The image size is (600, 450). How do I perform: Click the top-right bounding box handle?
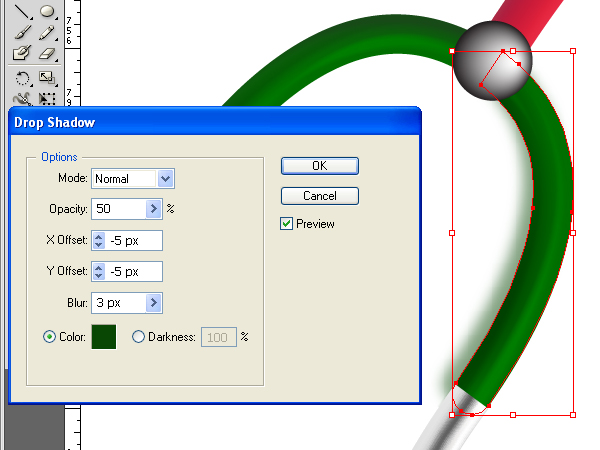(573, 51)
